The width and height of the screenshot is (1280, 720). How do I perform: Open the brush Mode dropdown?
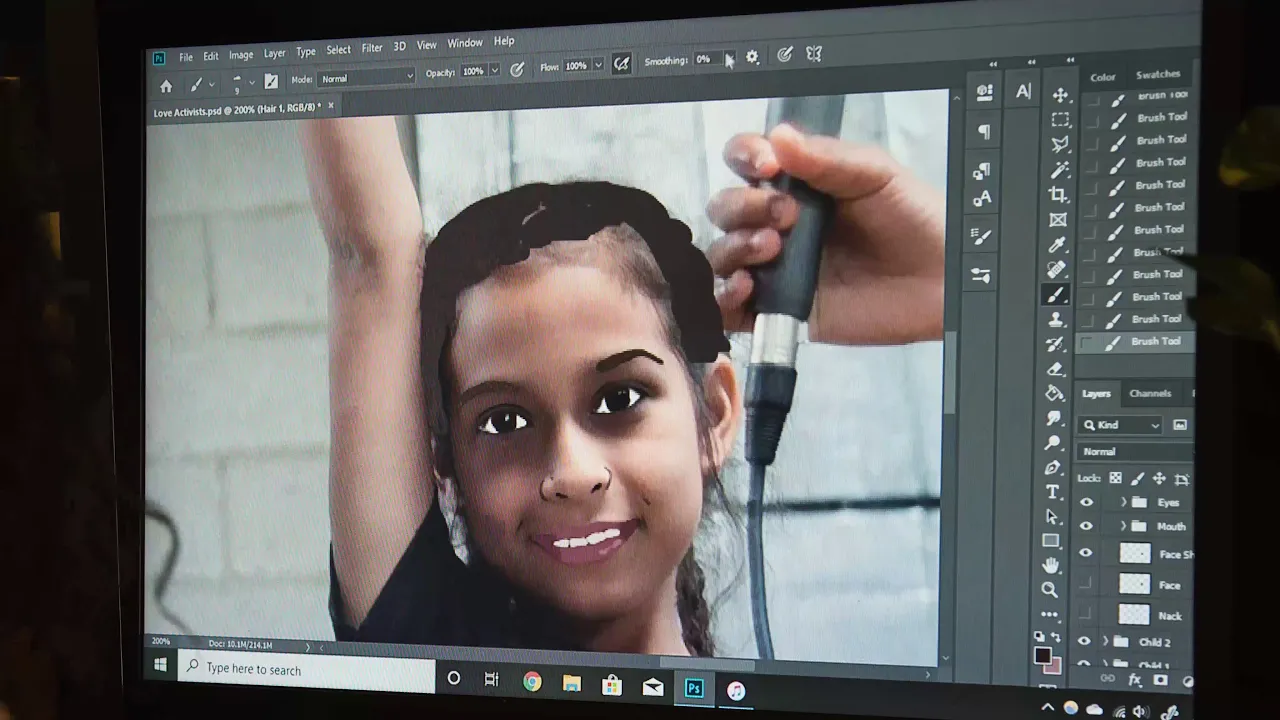[x=367, y=77]
